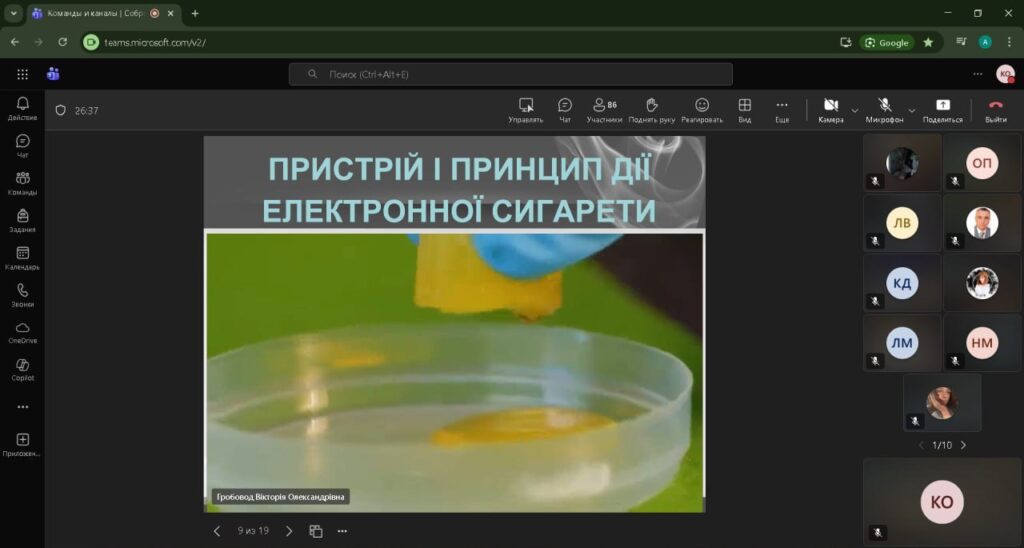Open Календарь in the left sidebar
The height and width of the screenshot is (548, 1024).
coord(22,258)
